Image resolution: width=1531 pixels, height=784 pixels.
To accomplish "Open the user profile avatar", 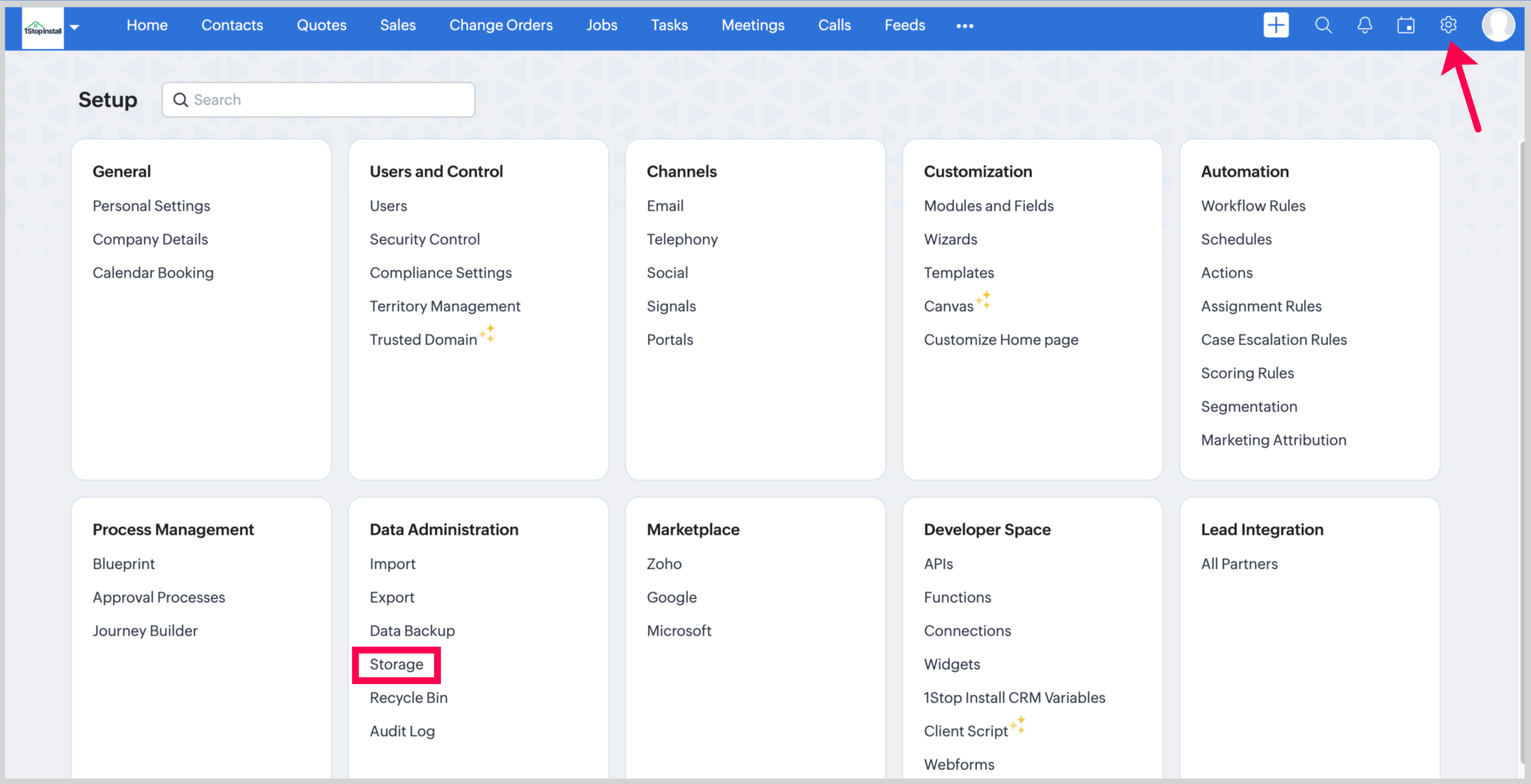I will (1498, 26).
